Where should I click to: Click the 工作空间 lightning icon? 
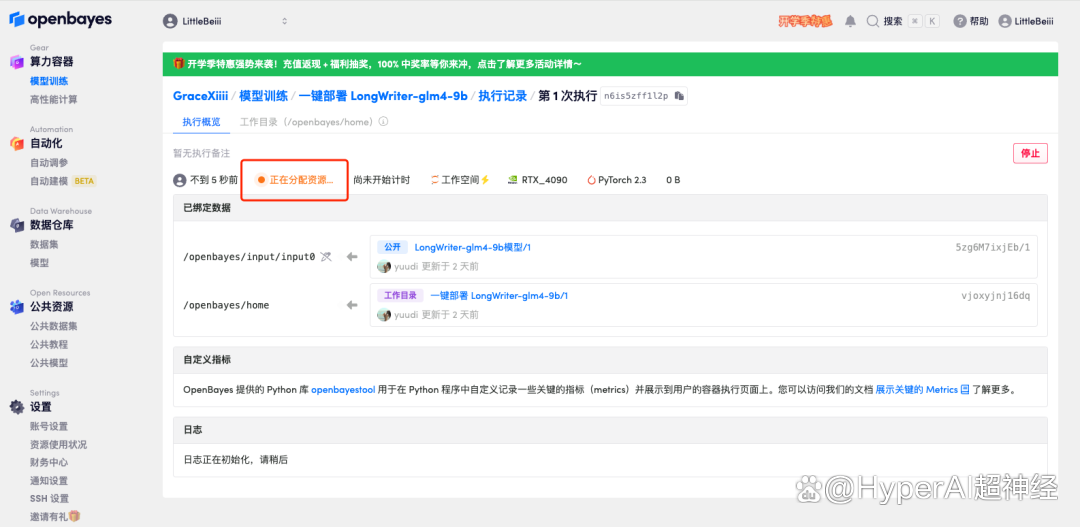click(x=485, y=180)
